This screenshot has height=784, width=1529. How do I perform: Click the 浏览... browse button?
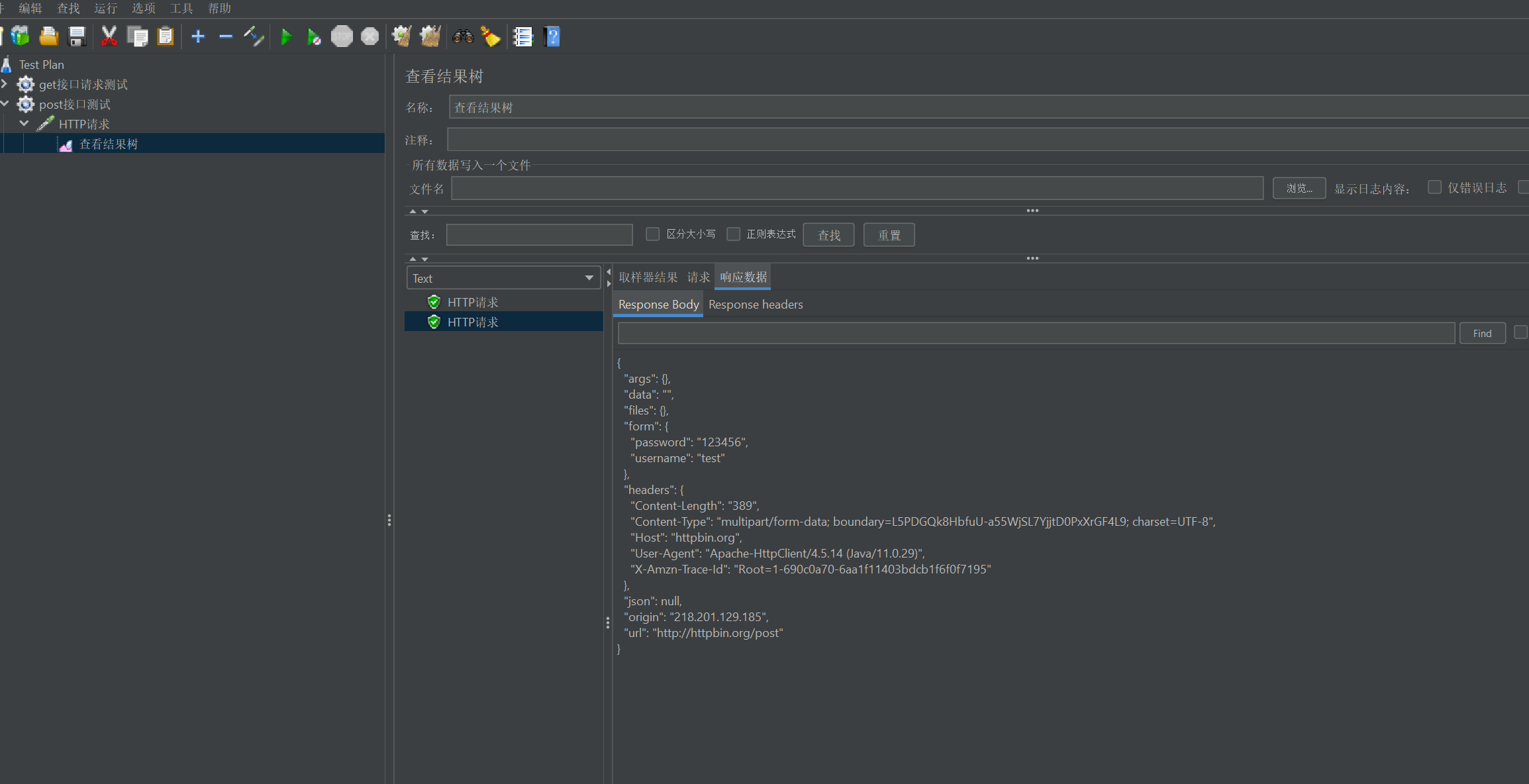(x=1299, y=188)
